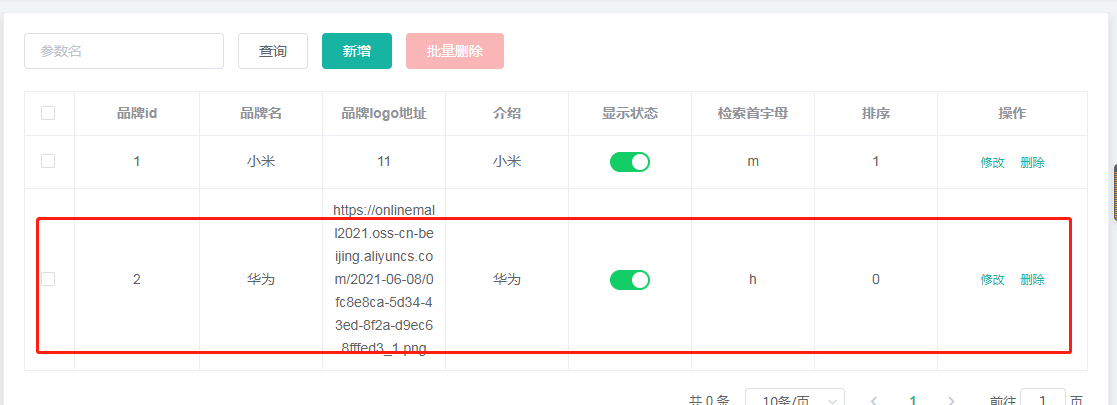Toggle the 显示状态 switch for 小米
Viewport: 1117px width, 405px height.
[630, 162]
